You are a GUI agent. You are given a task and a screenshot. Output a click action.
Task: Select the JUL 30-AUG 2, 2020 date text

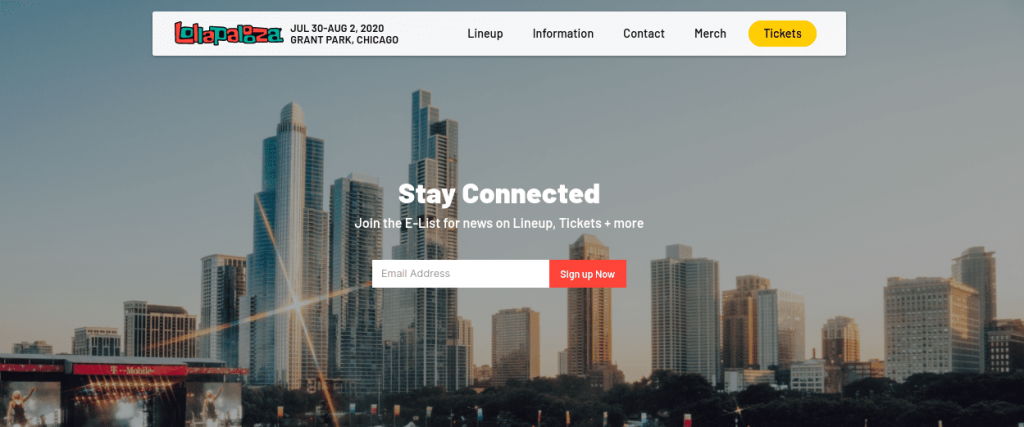337,28
